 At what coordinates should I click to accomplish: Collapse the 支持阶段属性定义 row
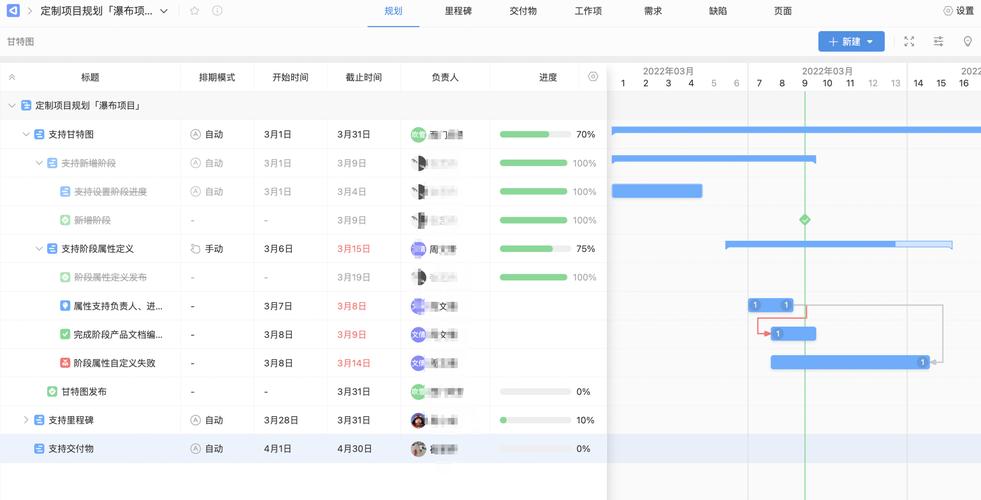coord(39,249)
